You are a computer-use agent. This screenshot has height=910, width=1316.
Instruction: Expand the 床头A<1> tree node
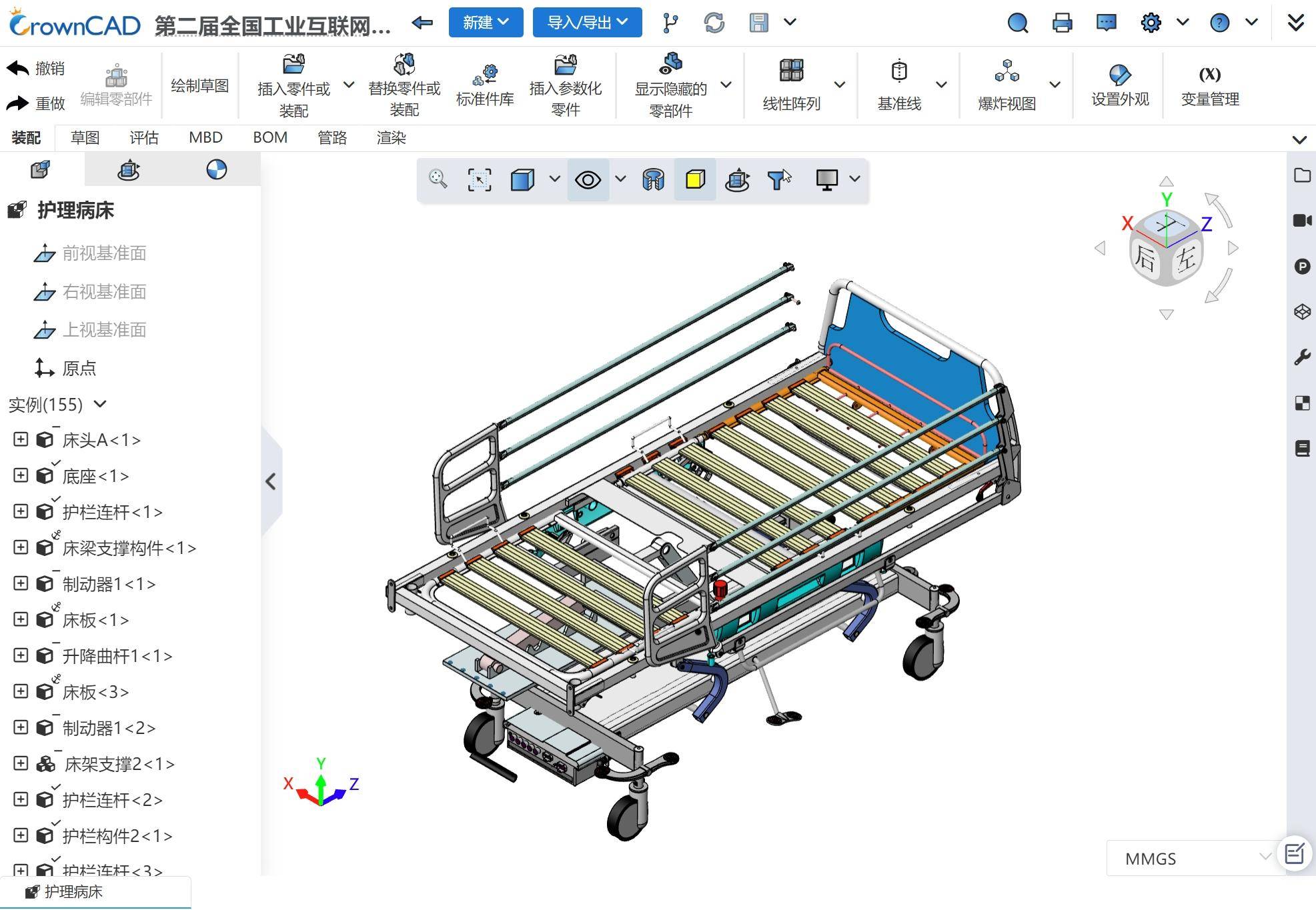click(x=21, y=439)
